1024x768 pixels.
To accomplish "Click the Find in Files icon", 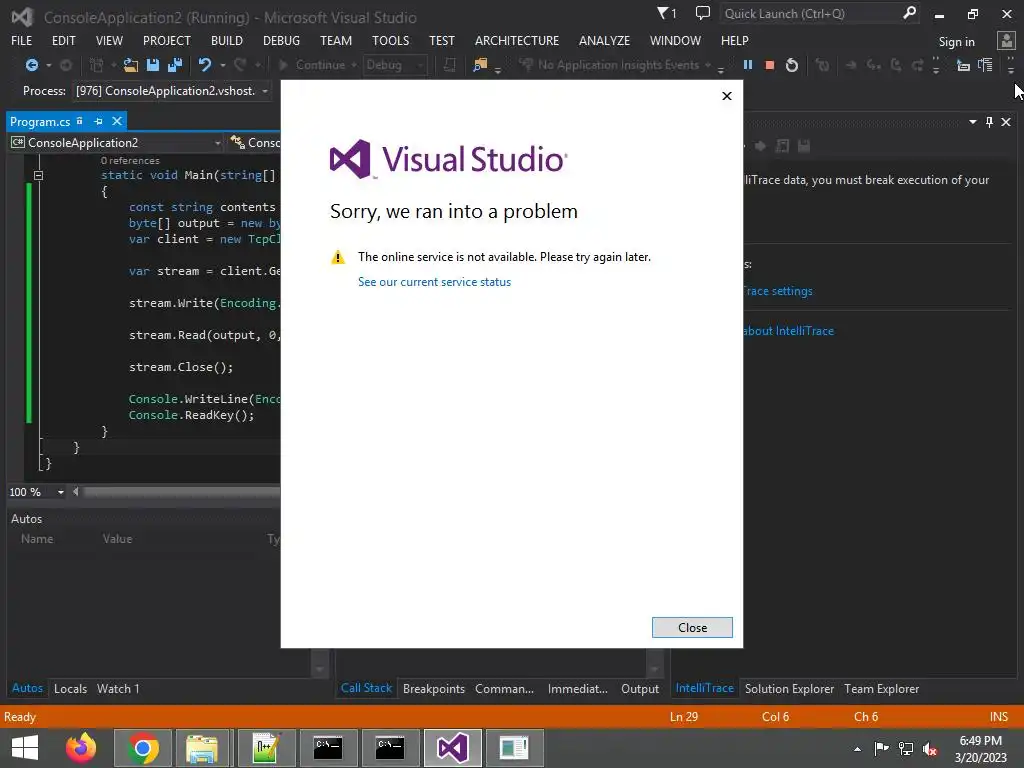I will pyautogui.click(x=480, y=65).
